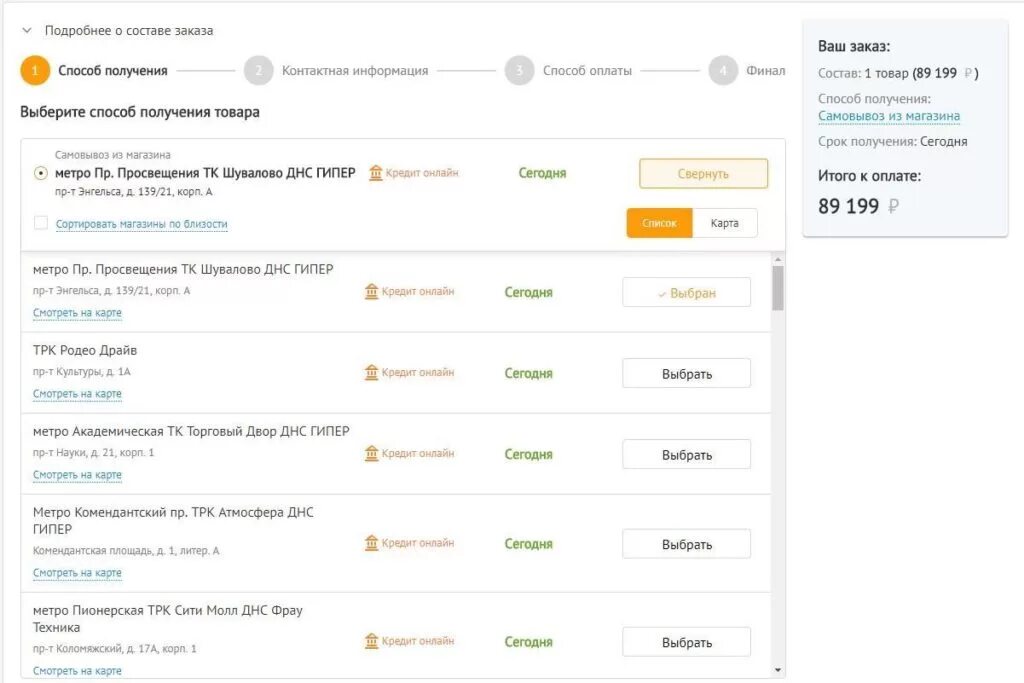Enable sort stores by proximity checkbox
Screen dimensions: 1024x683
[x=41, y=223]
